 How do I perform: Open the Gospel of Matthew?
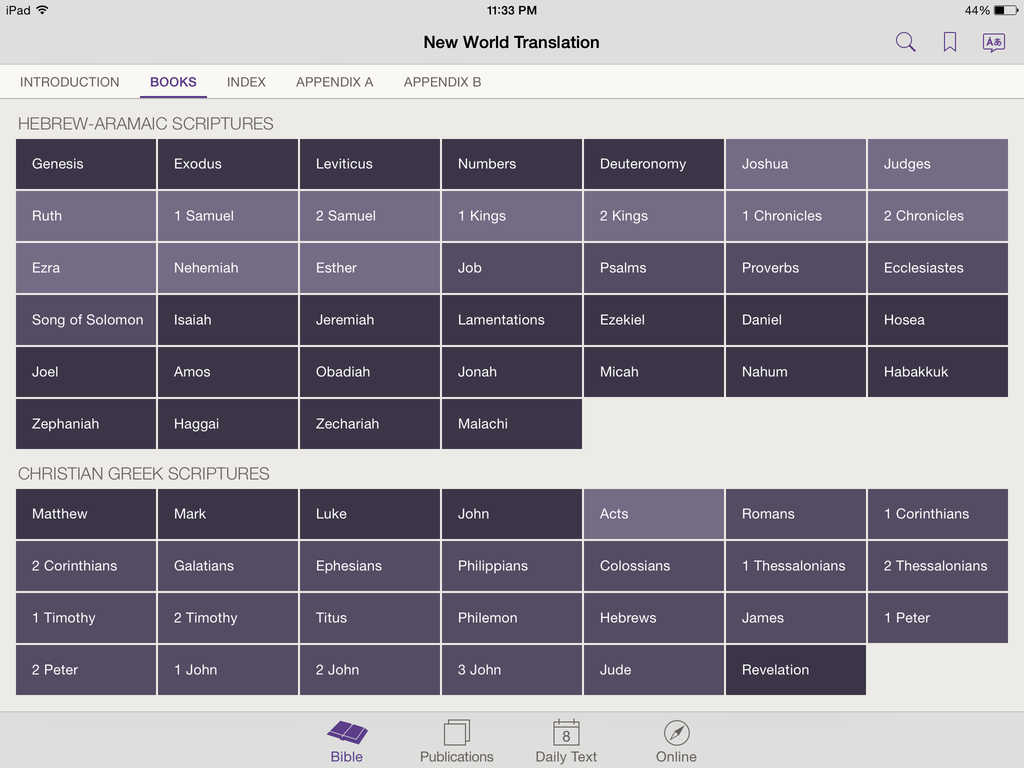point(86,514)
